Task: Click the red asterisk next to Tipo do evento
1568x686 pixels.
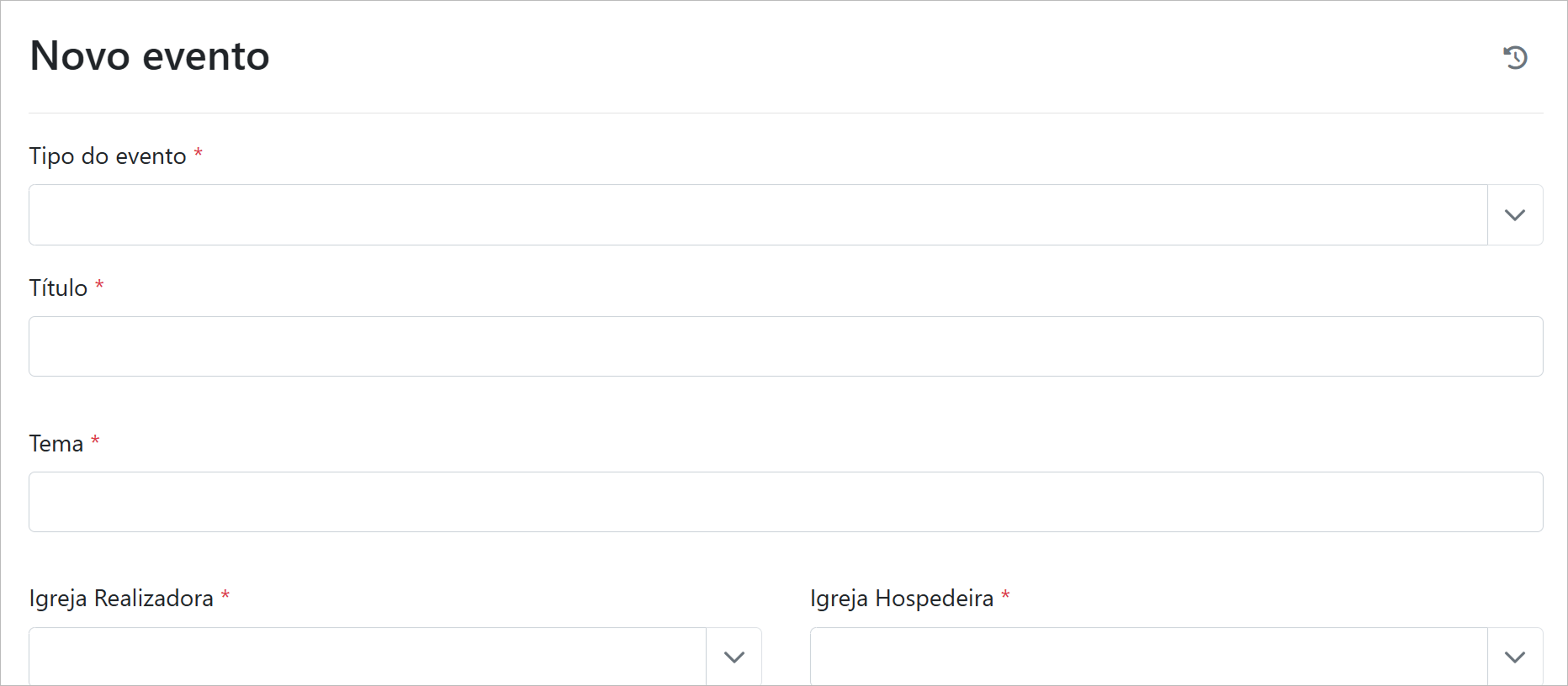Action: click(199, 153)
